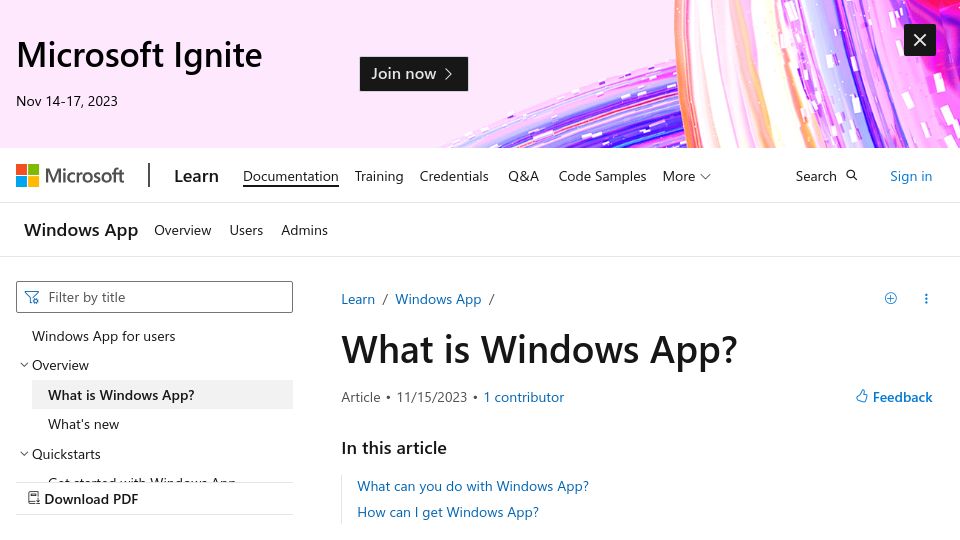Screen dimensions: 960x540
Task: Click the Nov 14-17, 2023 banner text
Action: tap(67, 101)
